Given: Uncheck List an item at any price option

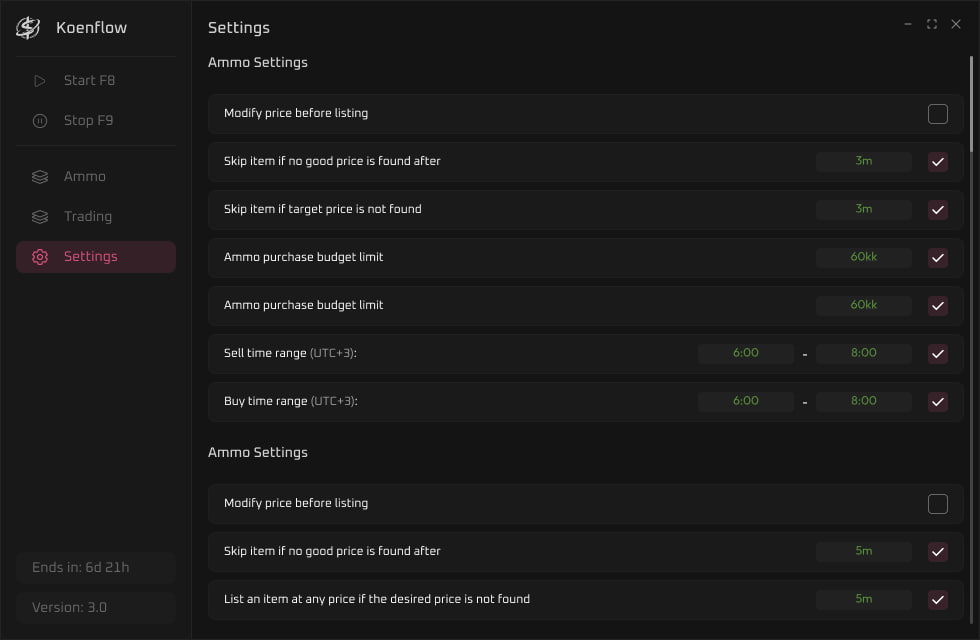Looking at the screenshot, I should tap(938, 599).
